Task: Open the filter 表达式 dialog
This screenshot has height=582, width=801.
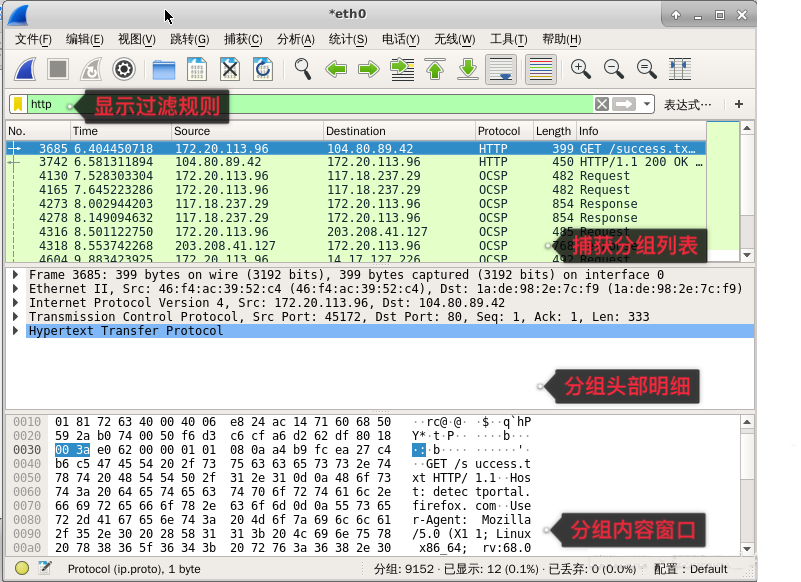Action: click(x=688, y=104)
